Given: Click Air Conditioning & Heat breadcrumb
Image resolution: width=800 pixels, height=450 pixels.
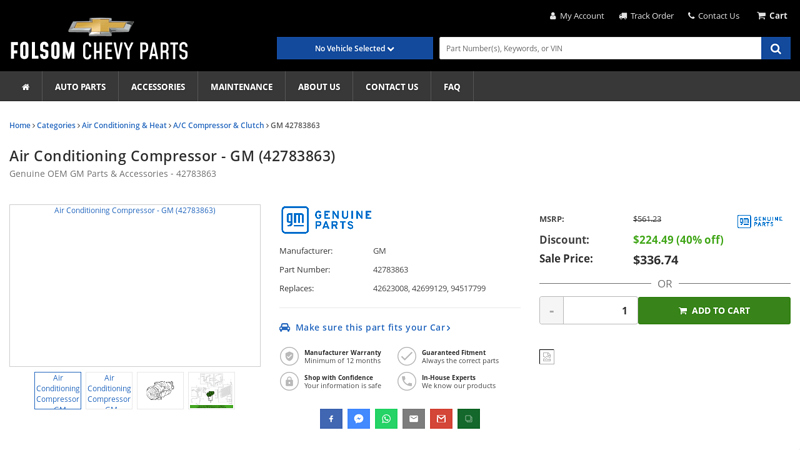Looking at the screenshot, I should (x=124, y=126).
